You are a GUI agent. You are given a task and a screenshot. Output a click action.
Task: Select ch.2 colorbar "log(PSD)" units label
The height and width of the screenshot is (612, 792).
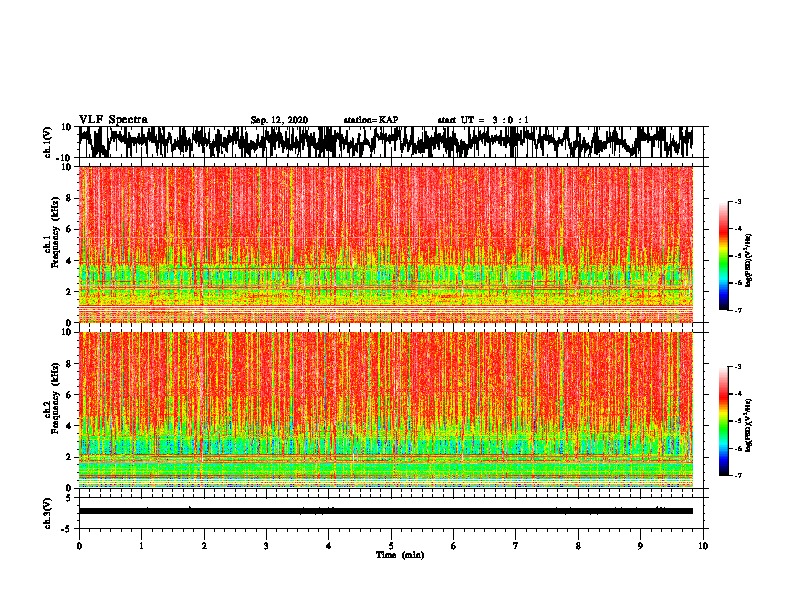coord(748,426)
